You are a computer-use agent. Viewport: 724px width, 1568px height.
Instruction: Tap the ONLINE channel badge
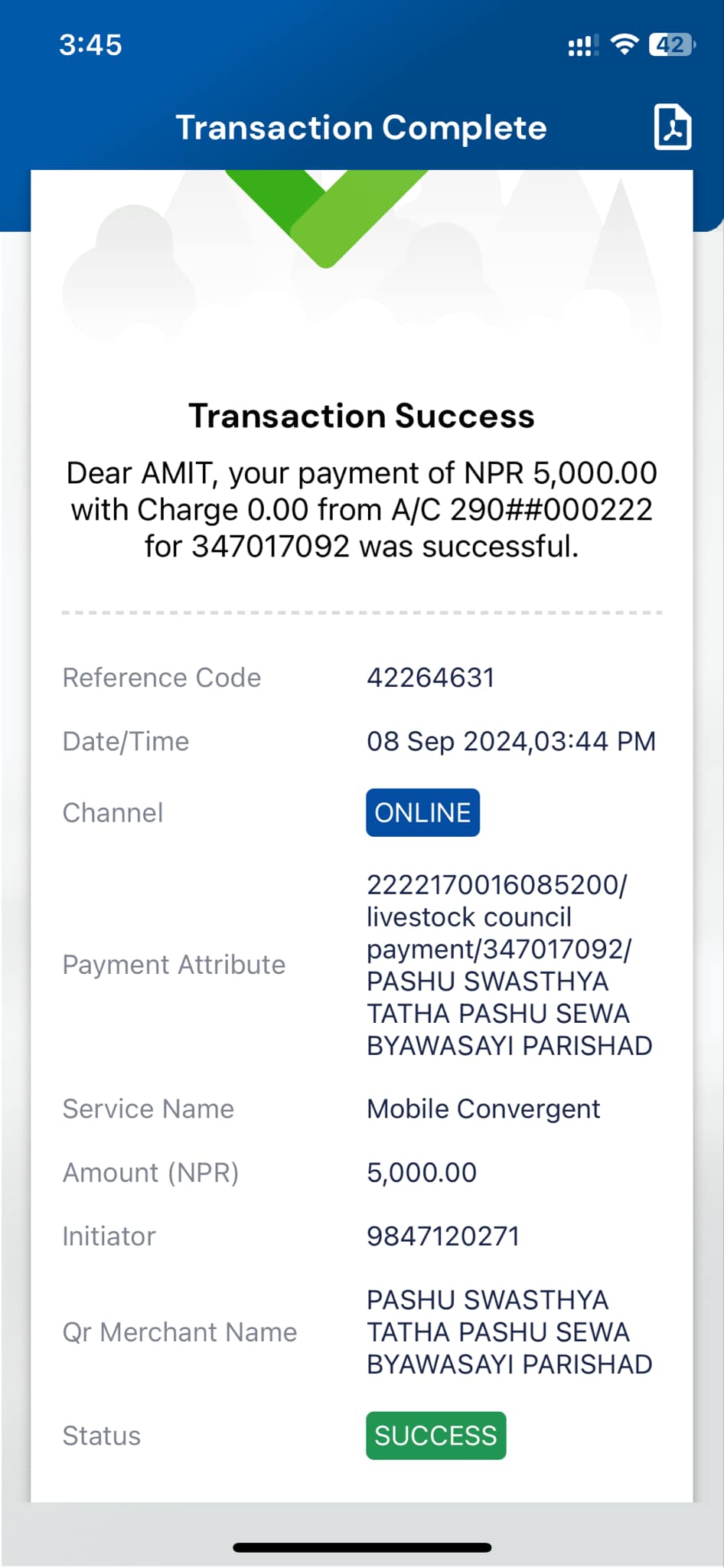pos(422,812)
